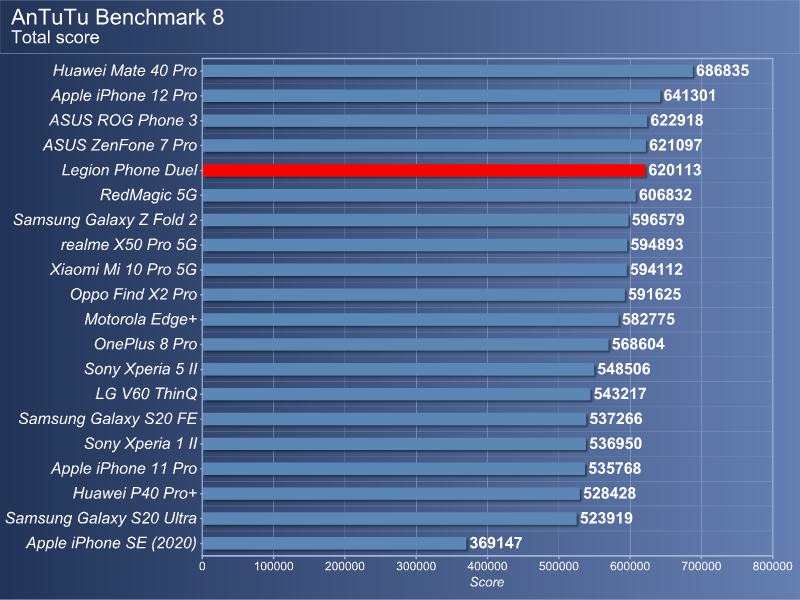Click the score value 582775
The image size is (800, 600).
point(648,319)
